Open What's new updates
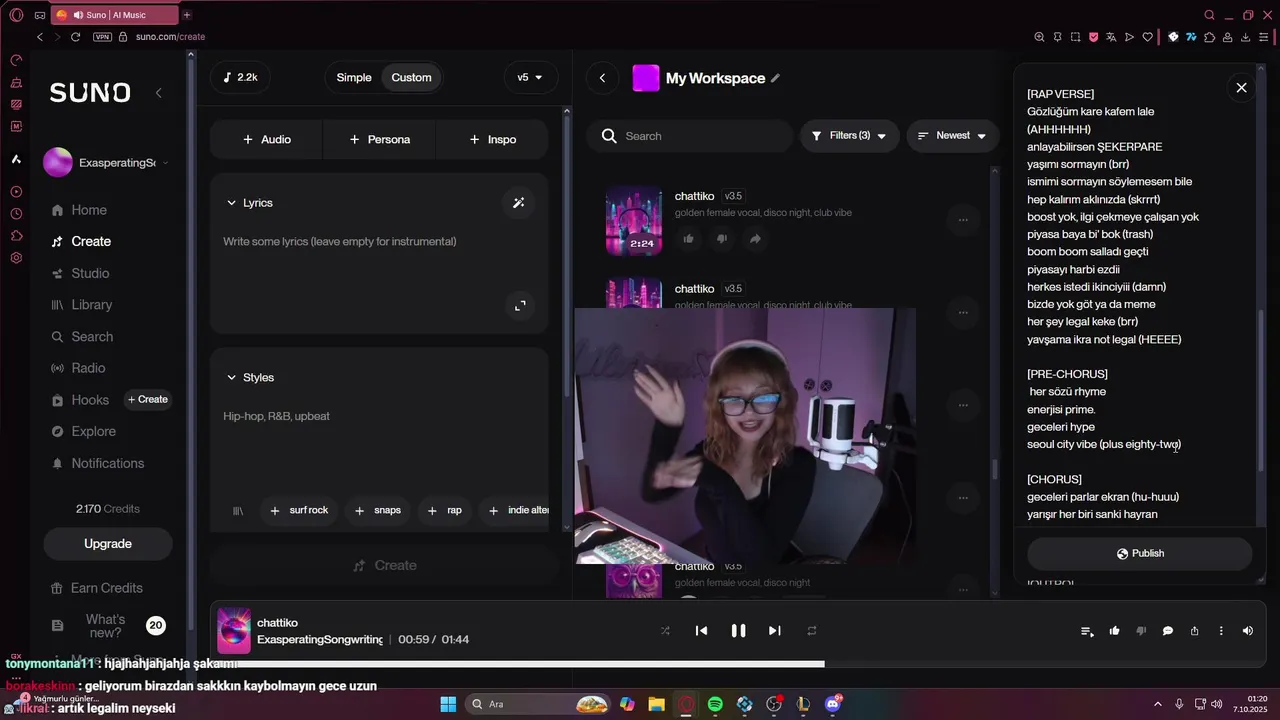Image resolution: width=1280 pixels, height=720 pixels. coord(108,626)
